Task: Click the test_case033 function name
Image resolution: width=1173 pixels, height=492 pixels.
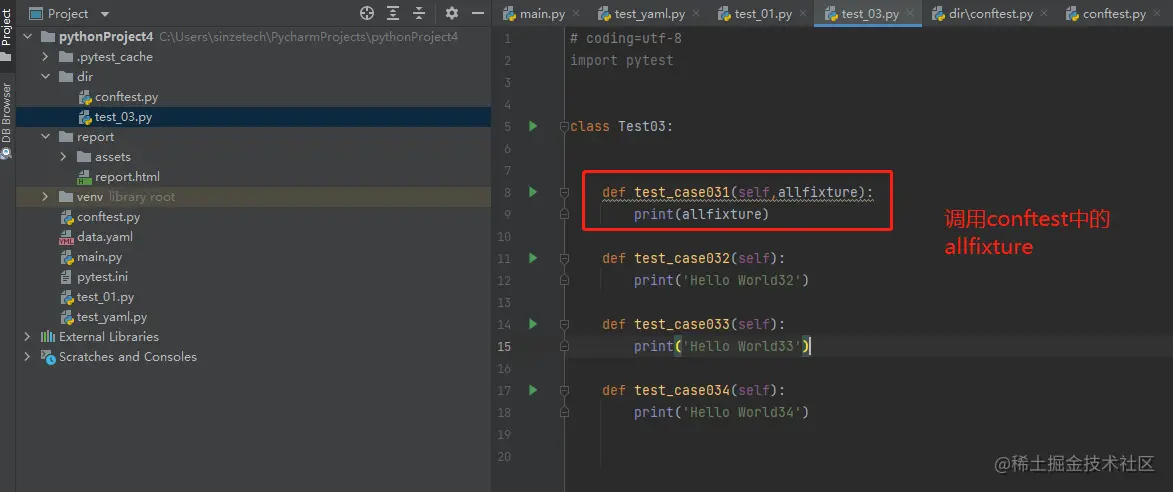Action: [682, 325]
